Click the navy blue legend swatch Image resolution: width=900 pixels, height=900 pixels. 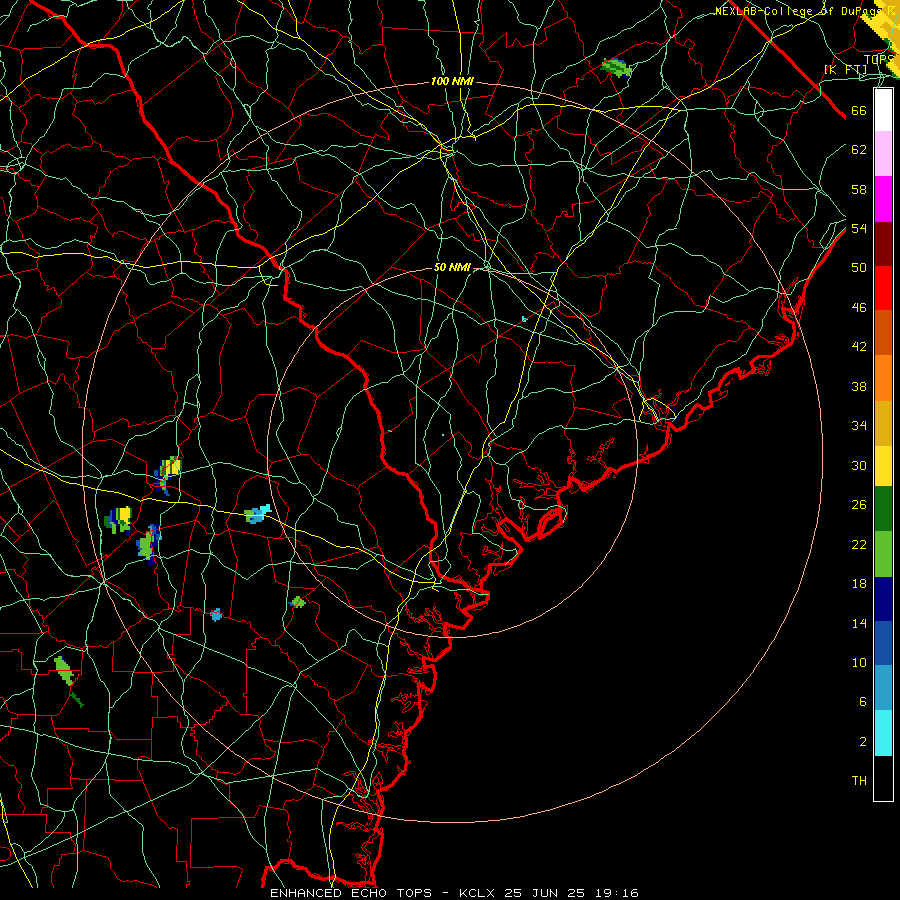pyautogui.click(x=883, y=599)
